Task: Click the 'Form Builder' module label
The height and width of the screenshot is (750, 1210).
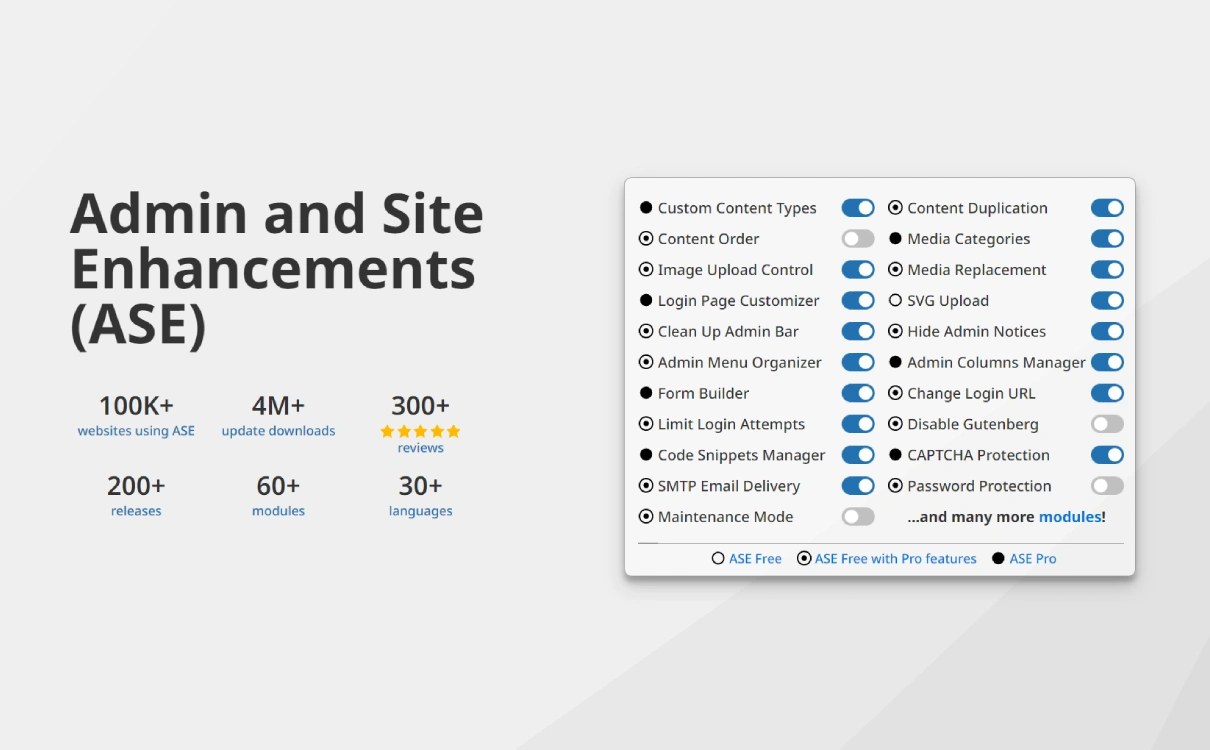Action: (x=703, y=393)
